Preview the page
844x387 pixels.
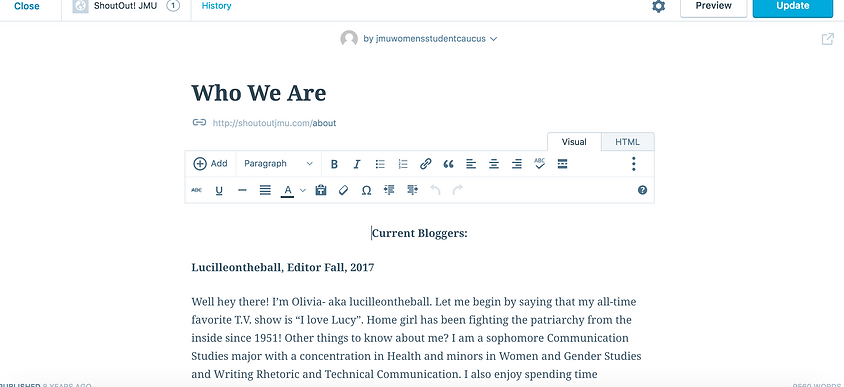[714, 7]
